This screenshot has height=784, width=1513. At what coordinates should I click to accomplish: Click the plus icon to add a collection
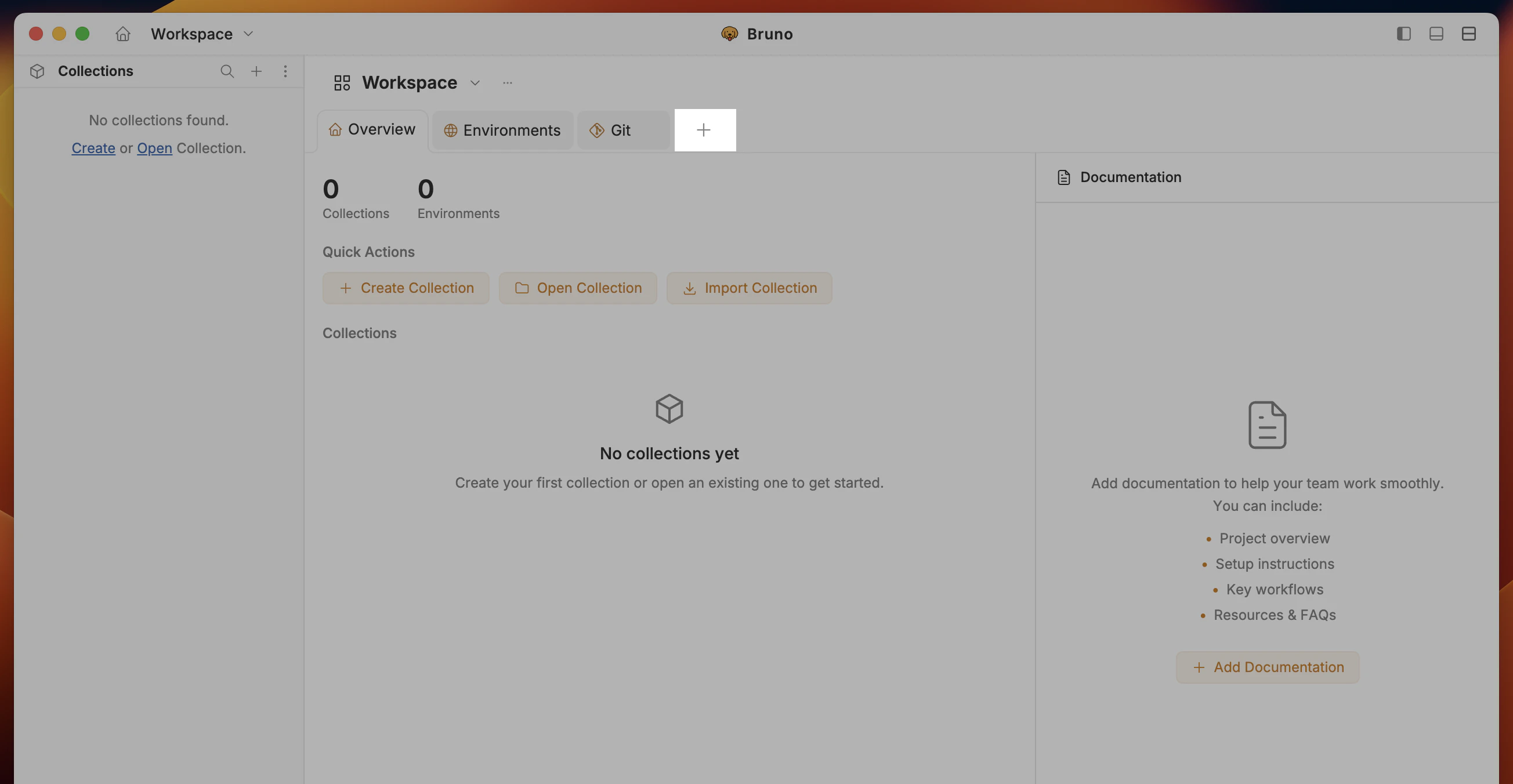(x=256, y=71)
